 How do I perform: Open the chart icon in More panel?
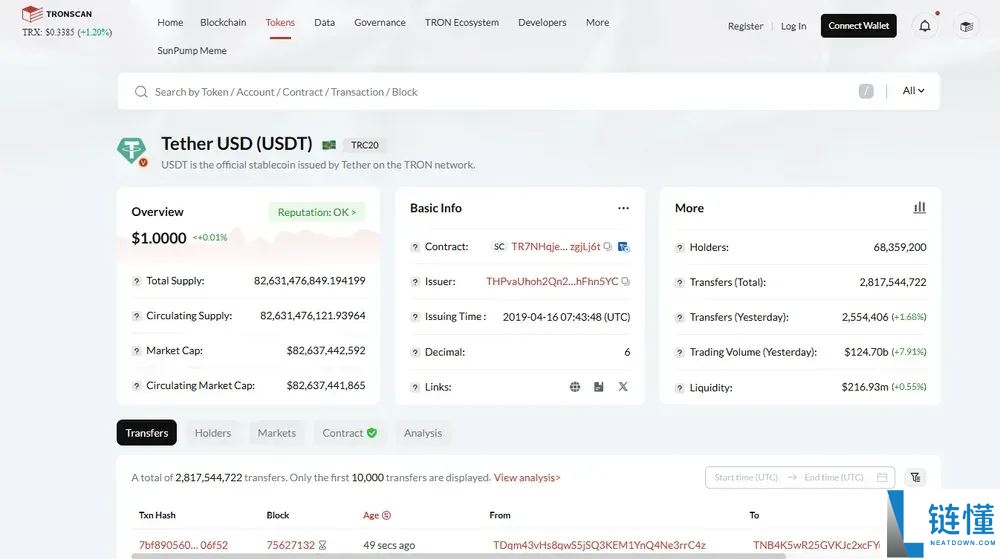(x=919, y=208)
